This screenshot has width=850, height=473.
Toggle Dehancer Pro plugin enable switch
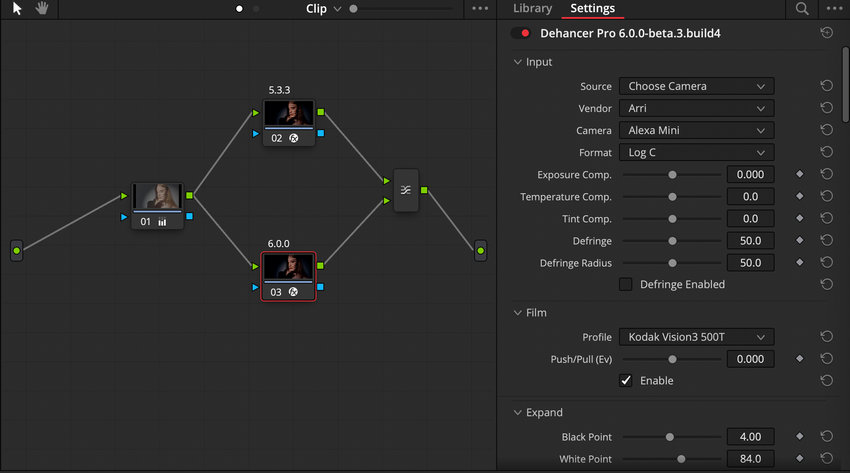(521, 33)
